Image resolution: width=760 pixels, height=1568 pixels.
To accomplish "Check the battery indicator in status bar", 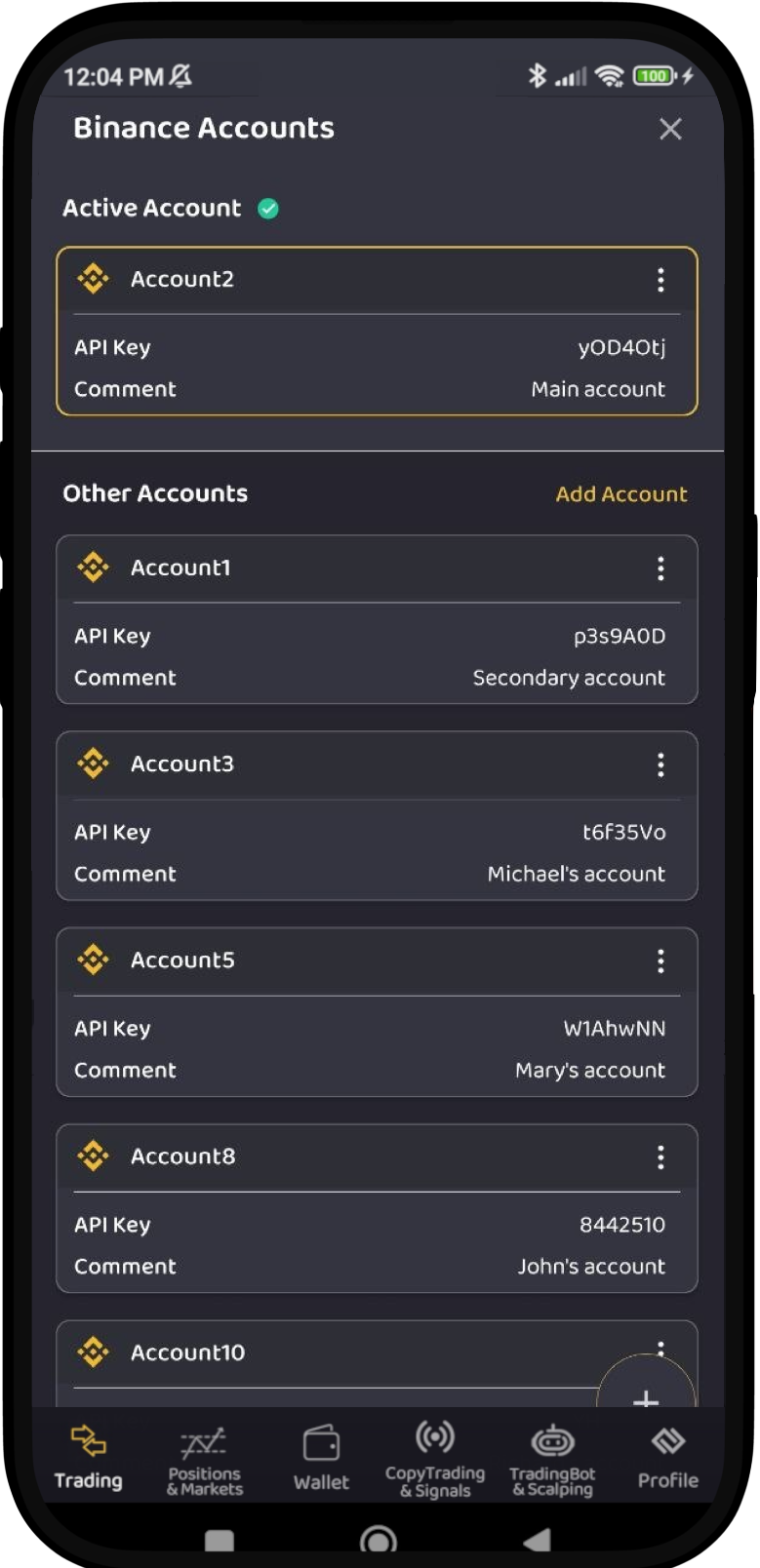I will click(x=652, y=75).
